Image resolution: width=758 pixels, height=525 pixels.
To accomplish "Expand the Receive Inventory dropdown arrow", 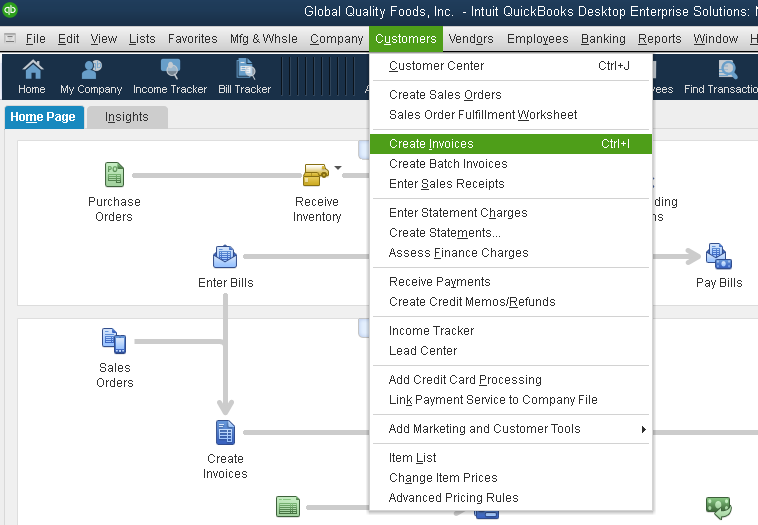I will tap(338, 168).
